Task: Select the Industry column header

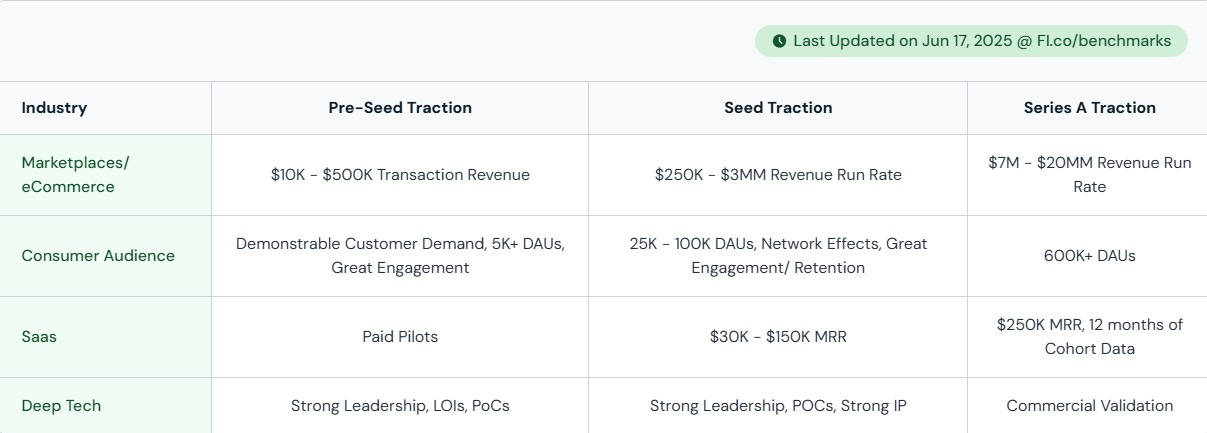Action: (54, 108)
